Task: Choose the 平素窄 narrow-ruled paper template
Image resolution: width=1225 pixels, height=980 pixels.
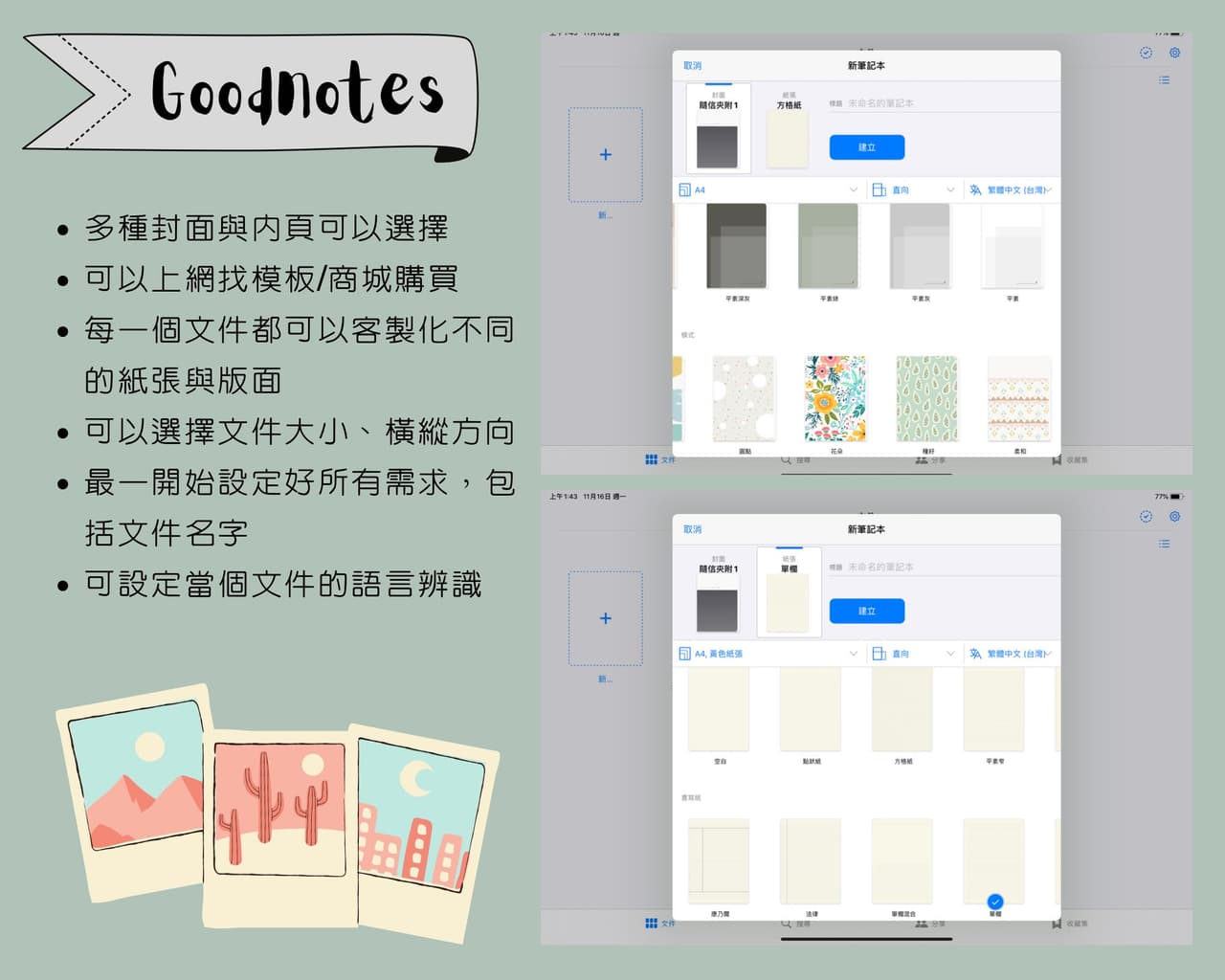Action: pyautogui.click(x=994, y=711)
